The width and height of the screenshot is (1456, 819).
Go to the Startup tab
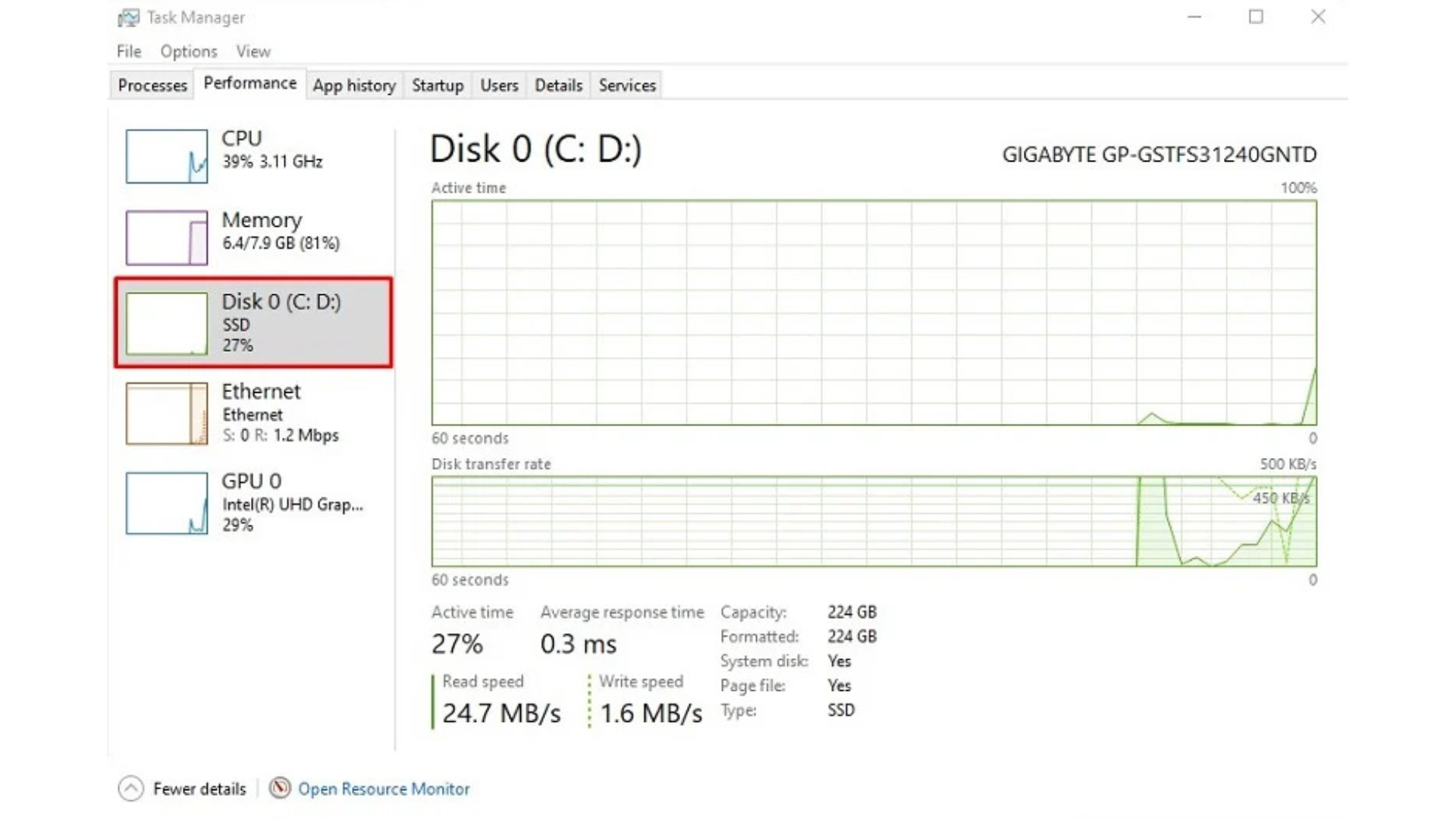(x=438, y=86)
